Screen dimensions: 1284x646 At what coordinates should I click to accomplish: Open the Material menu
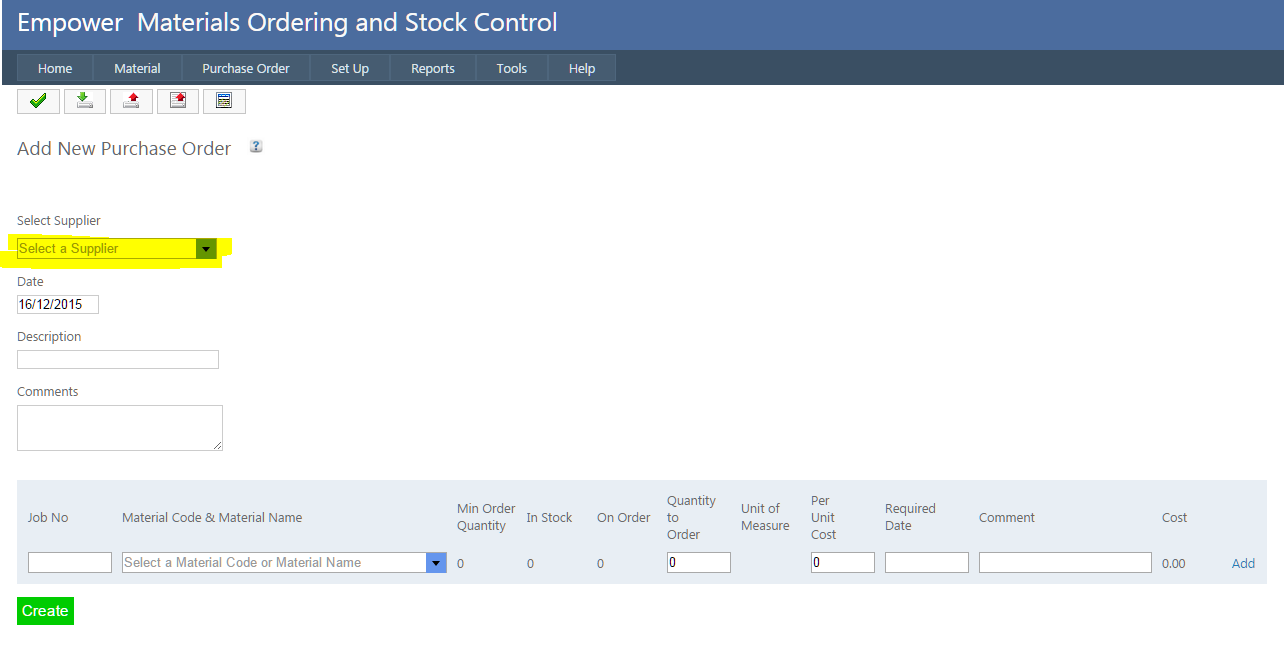click(x=137, y=68)
